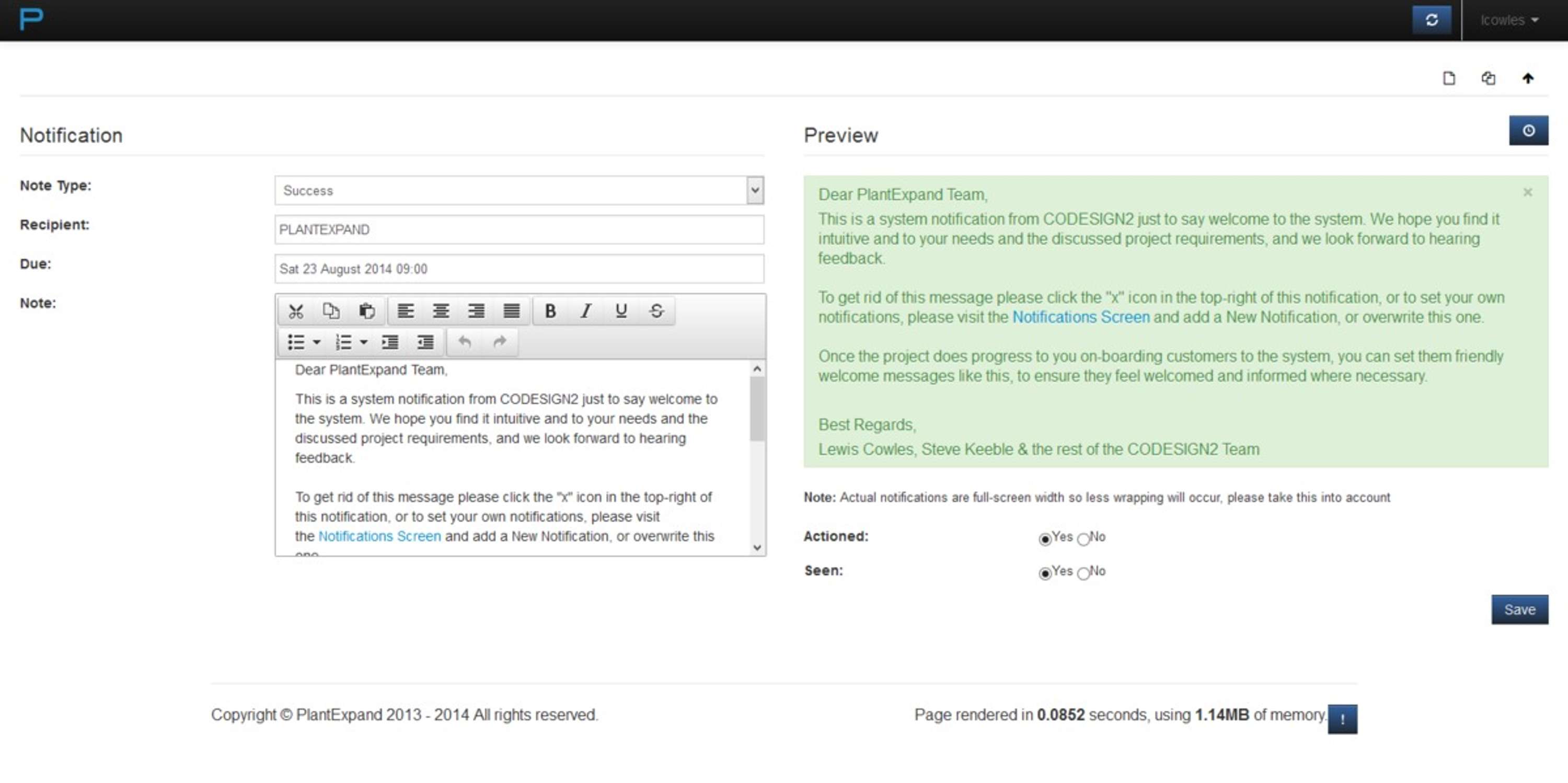The width and height of the screenshot is (1568, 783).
Task: Open the Notifications Screen link in preview
Action: 1081,317
